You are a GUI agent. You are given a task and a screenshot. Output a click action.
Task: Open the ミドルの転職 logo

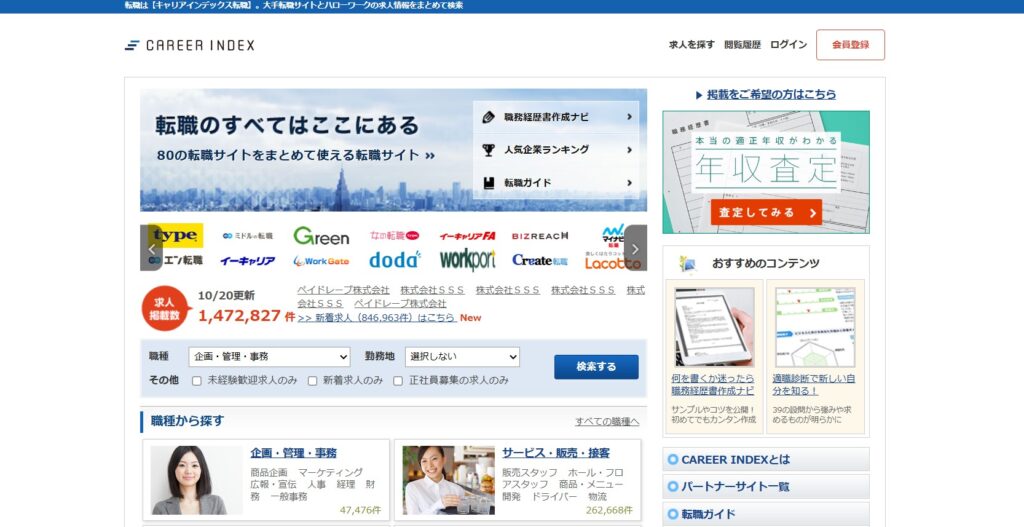pos(248,236)
